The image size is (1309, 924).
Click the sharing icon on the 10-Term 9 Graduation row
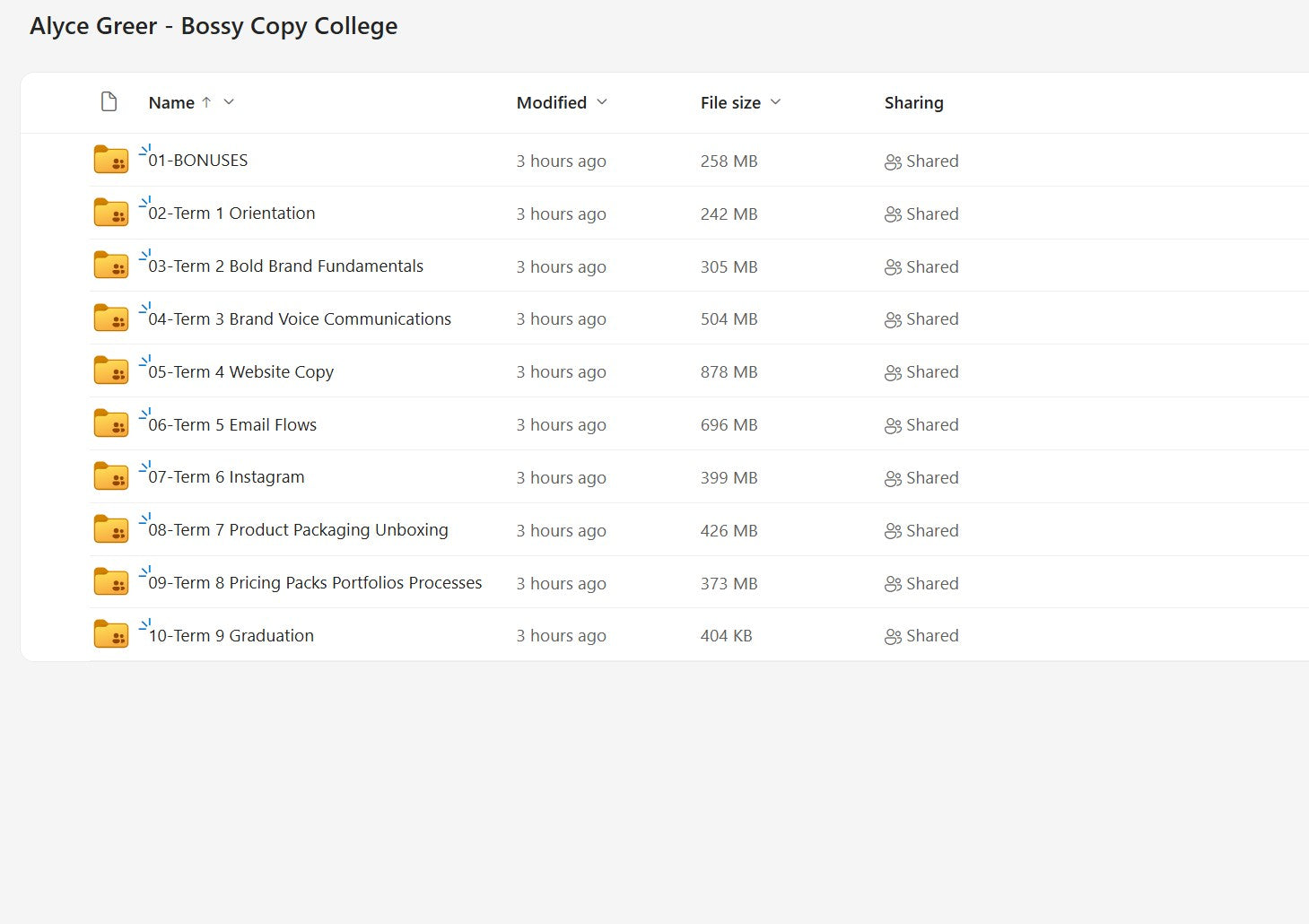(892, 635)
